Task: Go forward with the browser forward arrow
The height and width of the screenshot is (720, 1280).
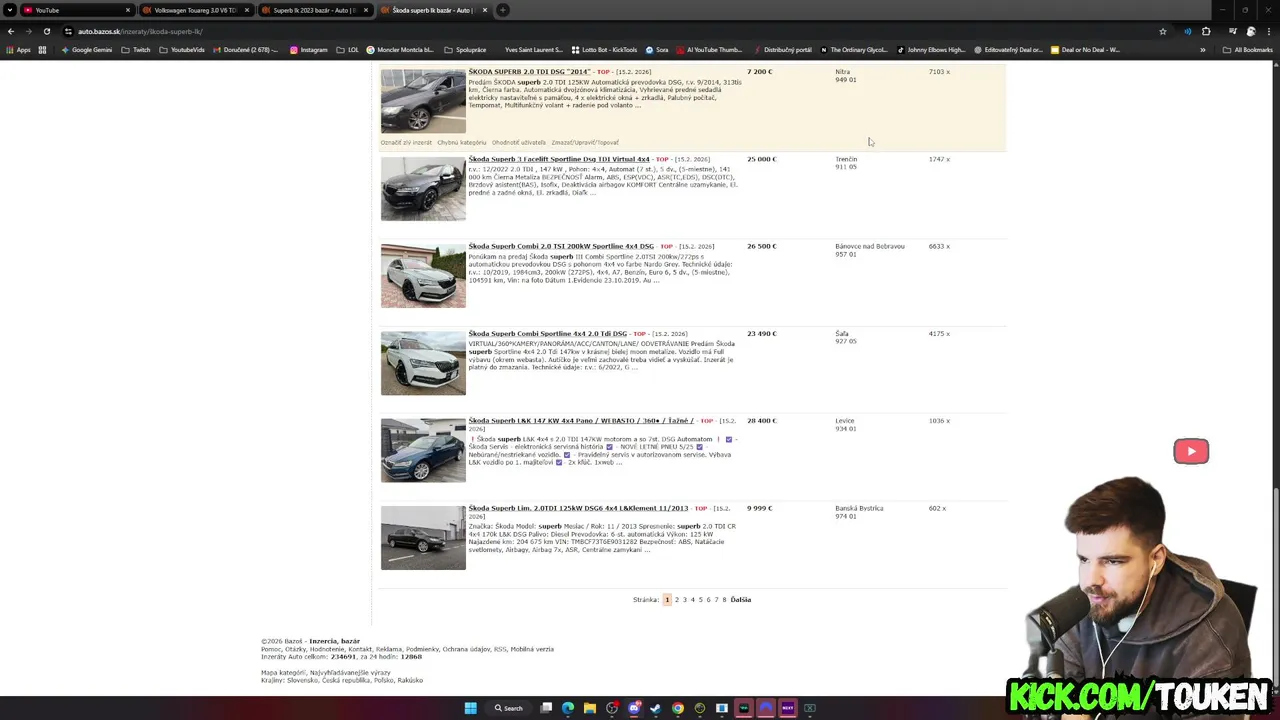Action: click(28, 31)
